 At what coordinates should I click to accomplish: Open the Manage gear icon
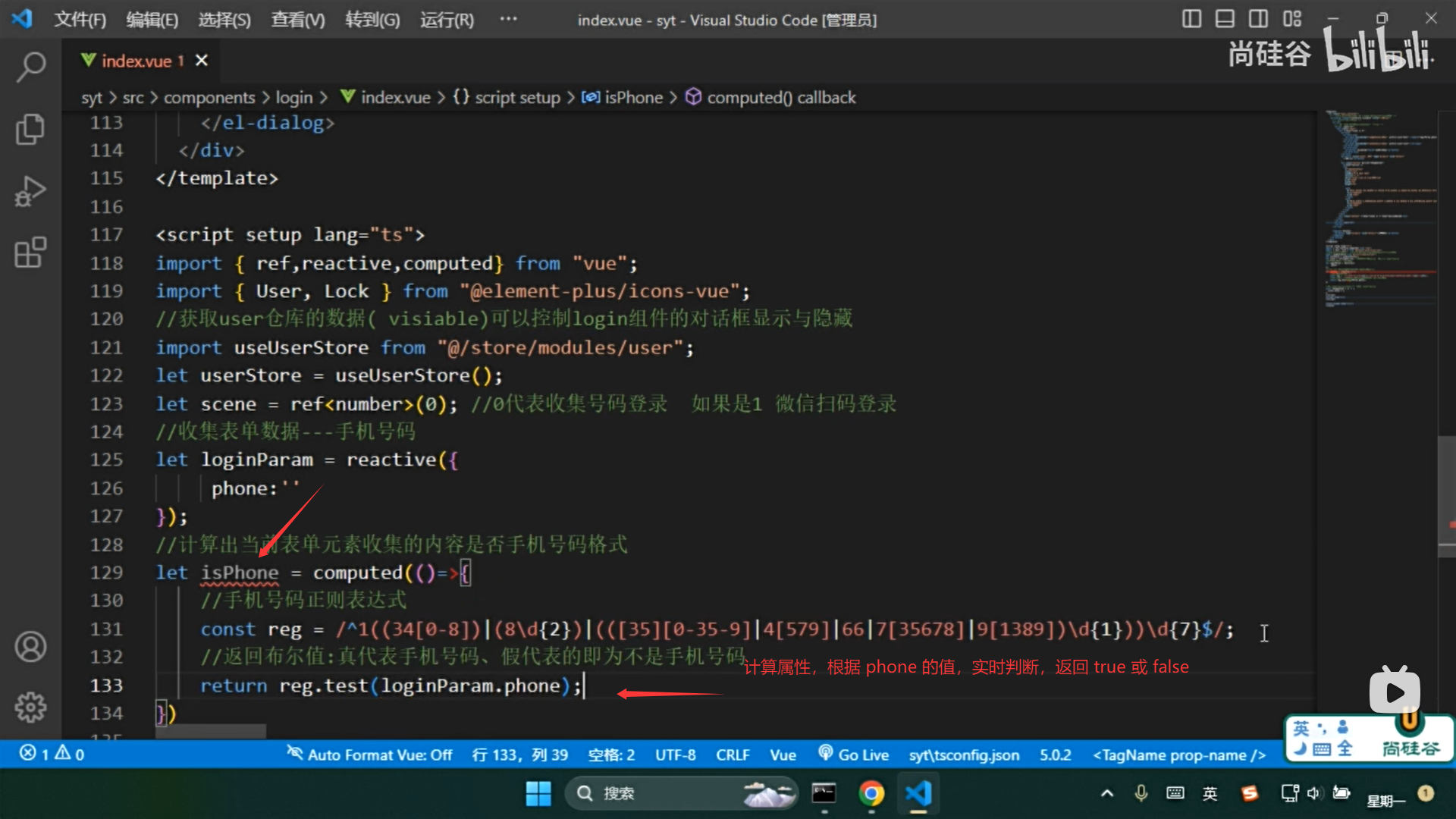coord(30,707)
